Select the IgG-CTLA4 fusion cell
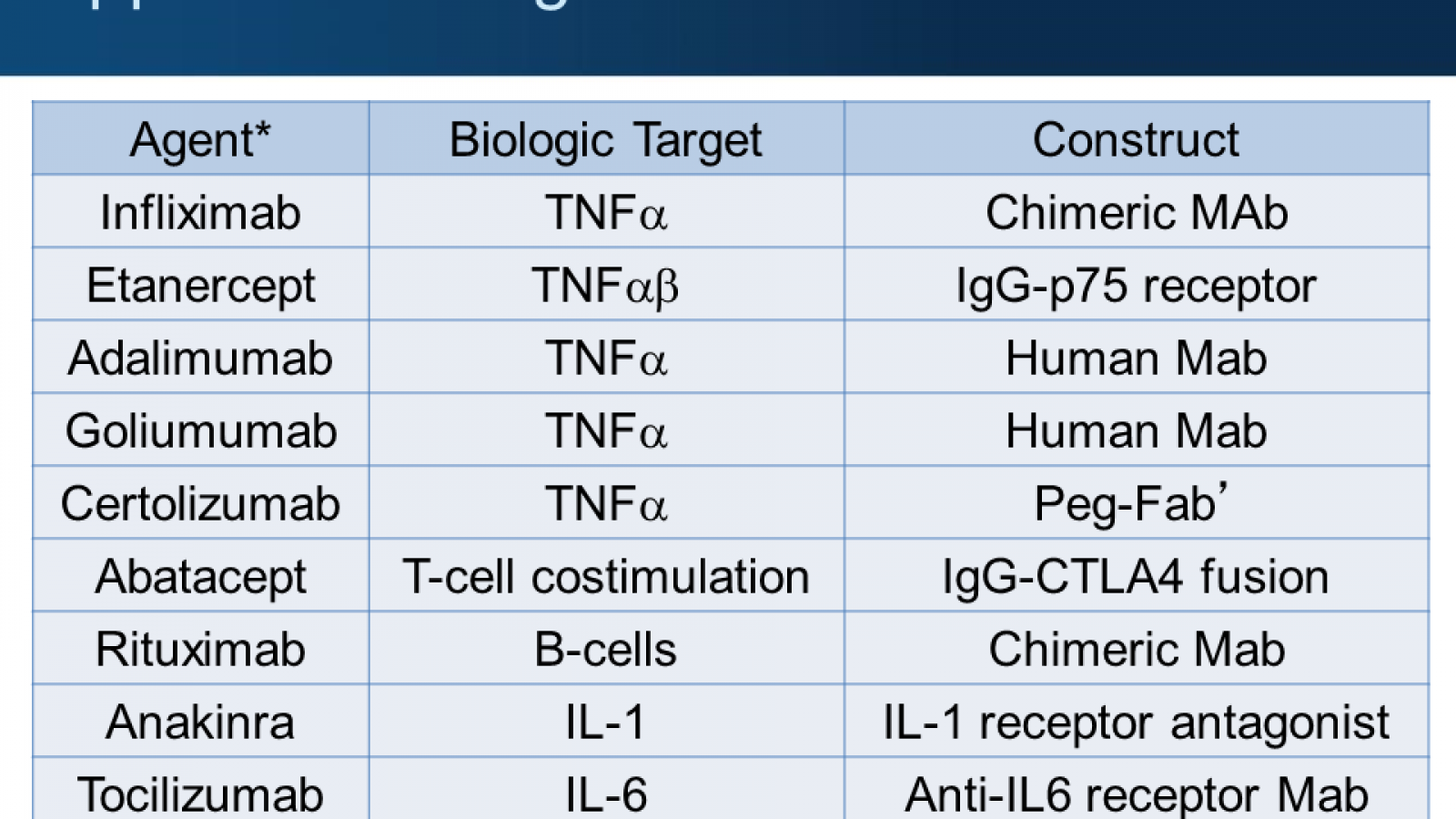The image size is (1456, 819). 1136,577
